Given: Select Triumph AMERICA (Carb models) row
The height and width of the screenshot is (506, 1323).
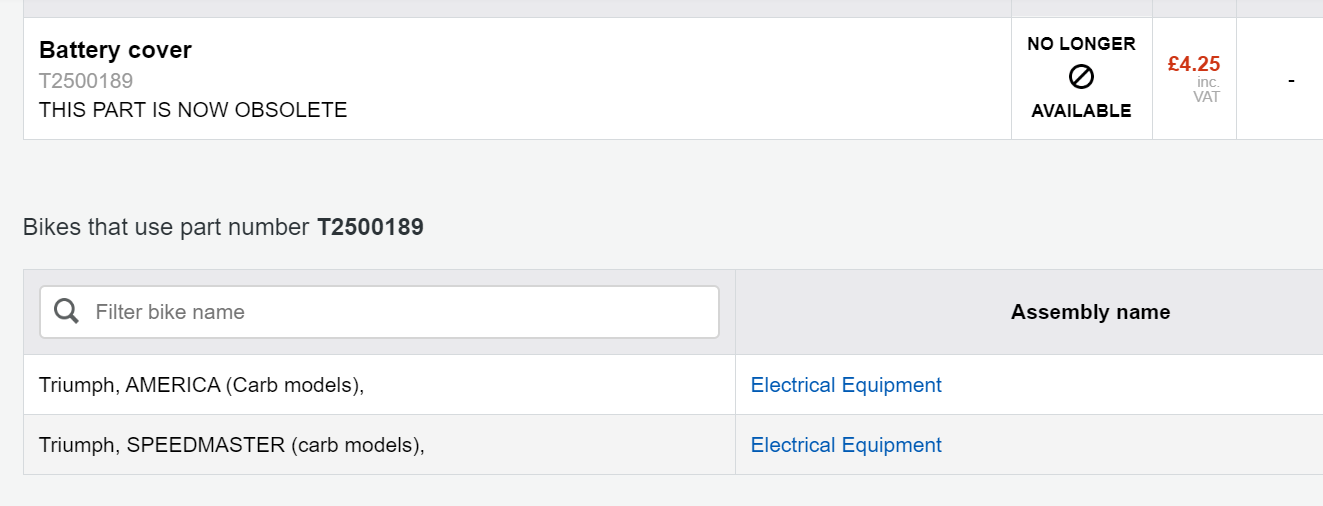Looking at the screenshot, I should pyautogui.click(x=673, y=385).
